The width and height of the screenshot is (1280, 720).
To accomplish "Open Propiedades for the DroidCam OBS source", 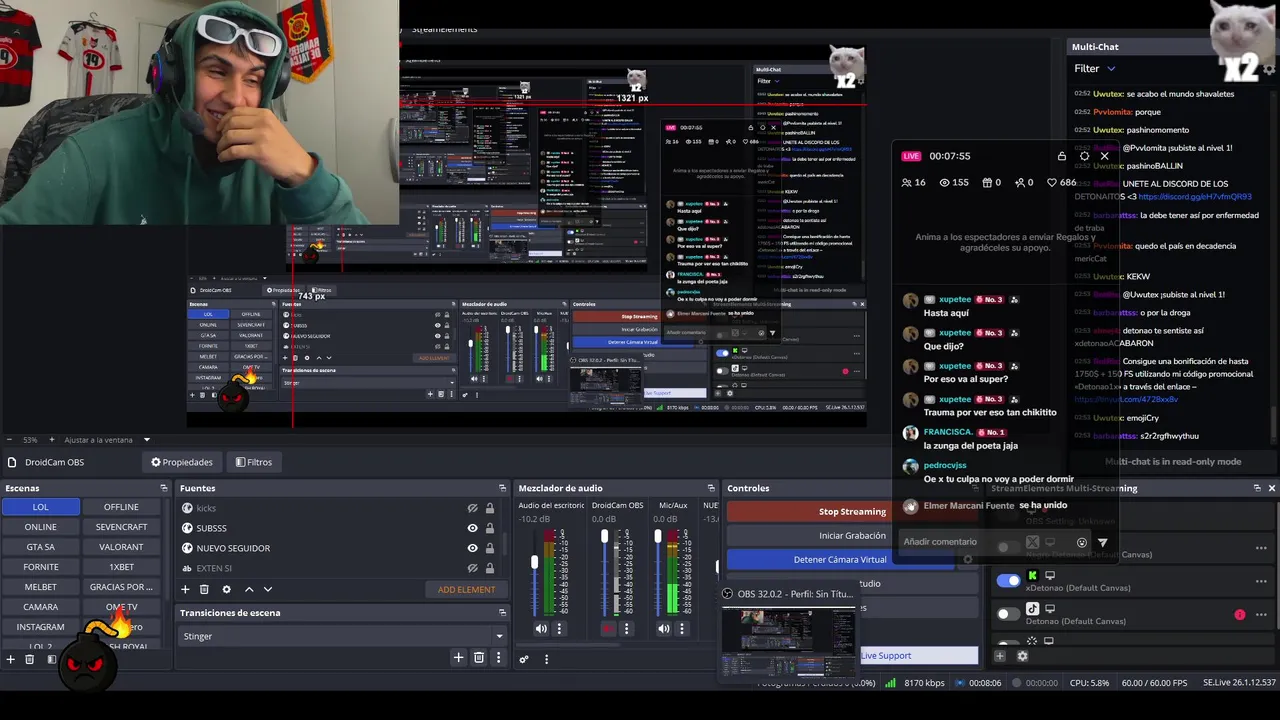I will (182, 462).
